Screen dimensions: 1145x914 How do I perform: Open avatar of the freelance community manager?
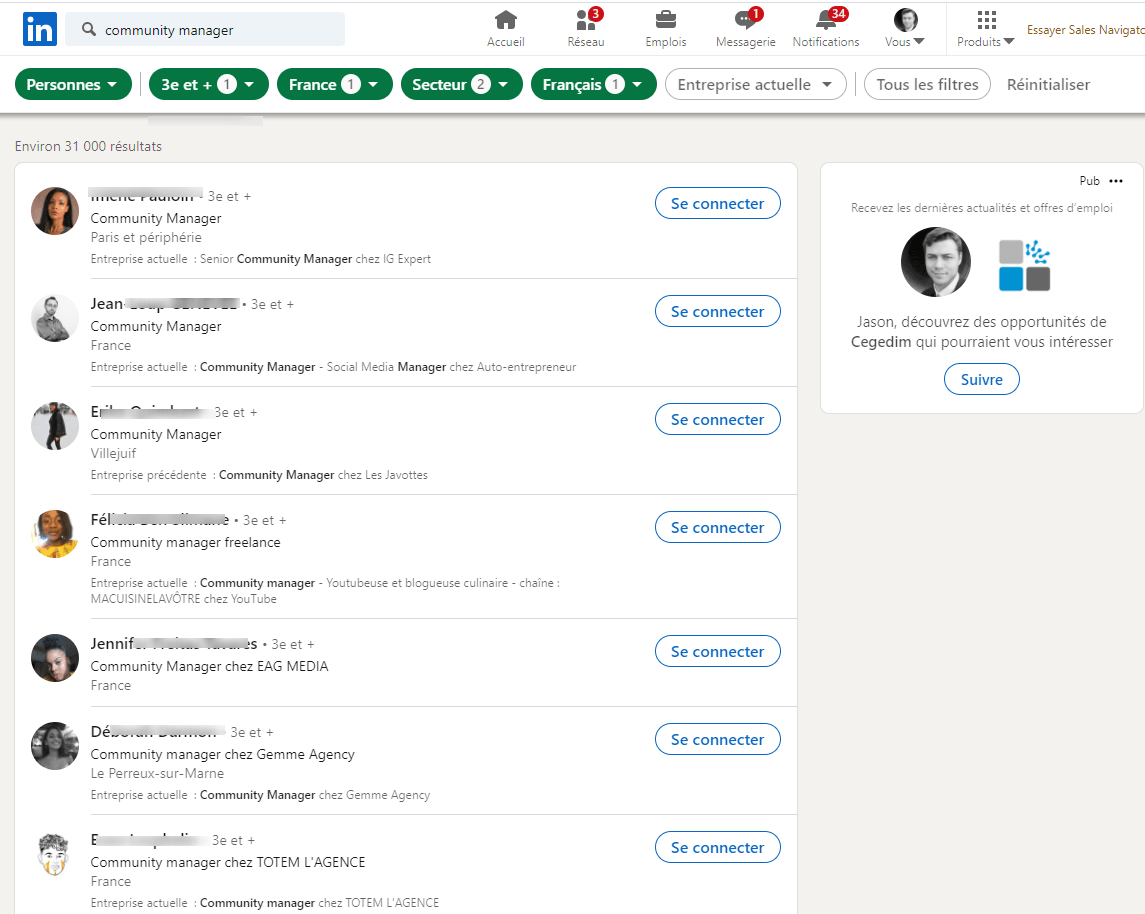coord(55,534)
